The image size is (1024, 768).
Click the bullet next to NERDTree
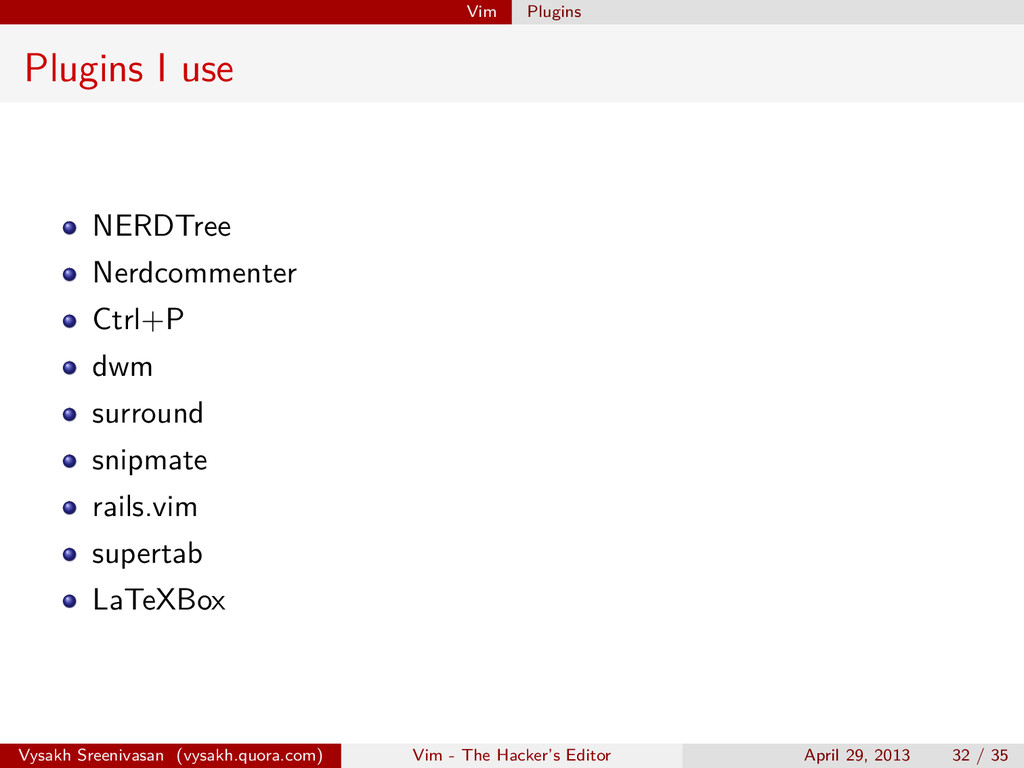pyautogui.click(x=70, y=227)
